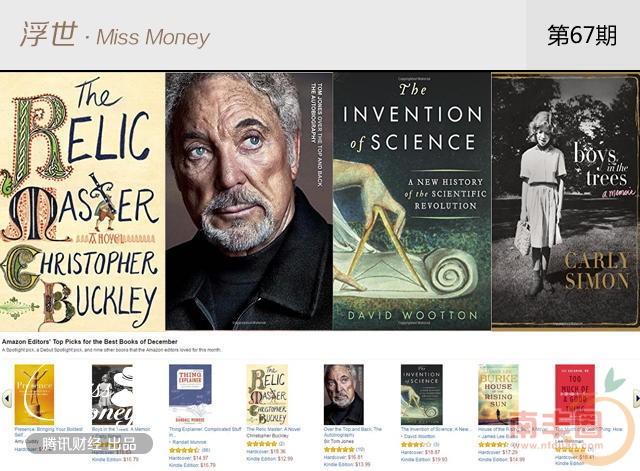Open House of the Rising Sun thumbnail

pos(497,393)
